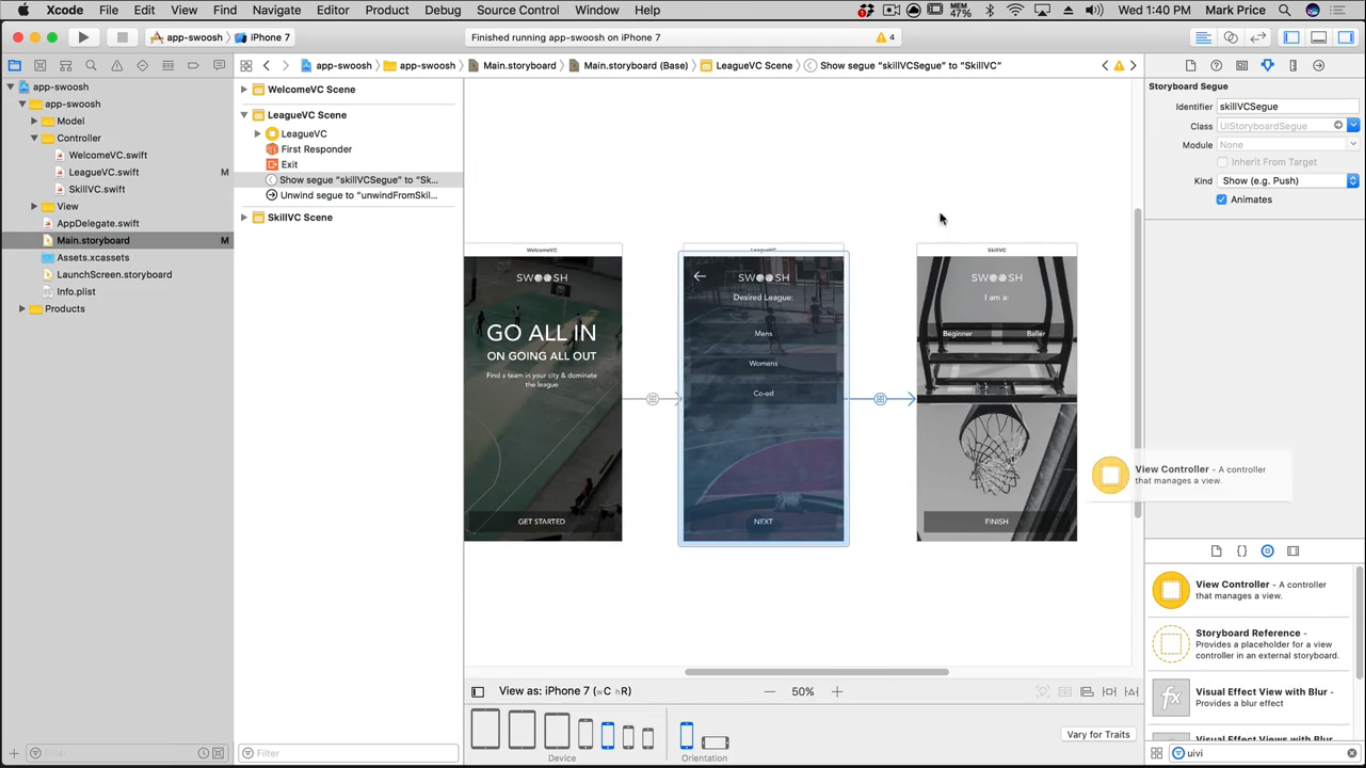Expand the SkillVC Scene disclosure triangle
Image resolution: width=1366 pixels, height=768 pixels.
(244, 217)
